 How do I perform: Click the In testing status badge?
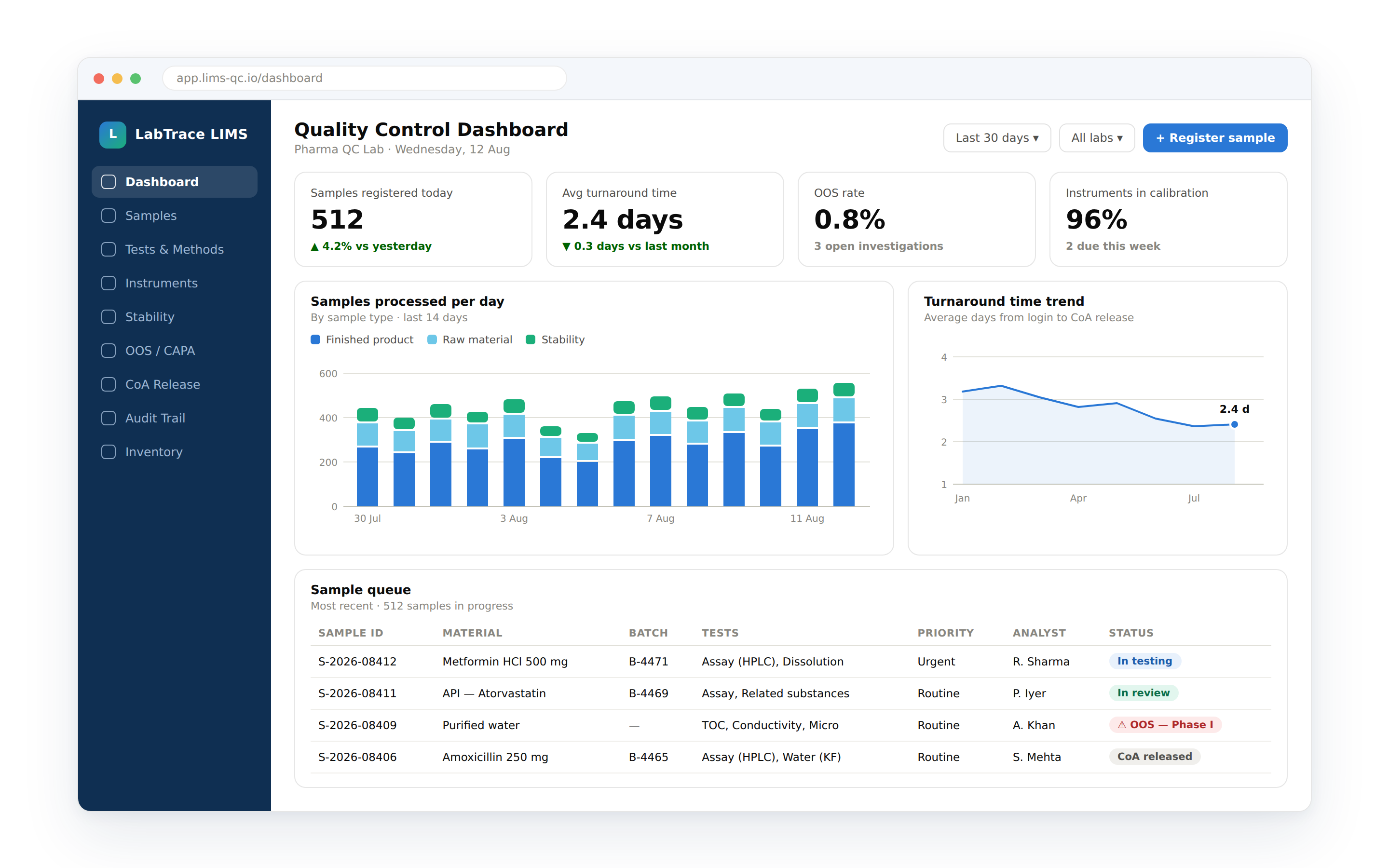1144,661
